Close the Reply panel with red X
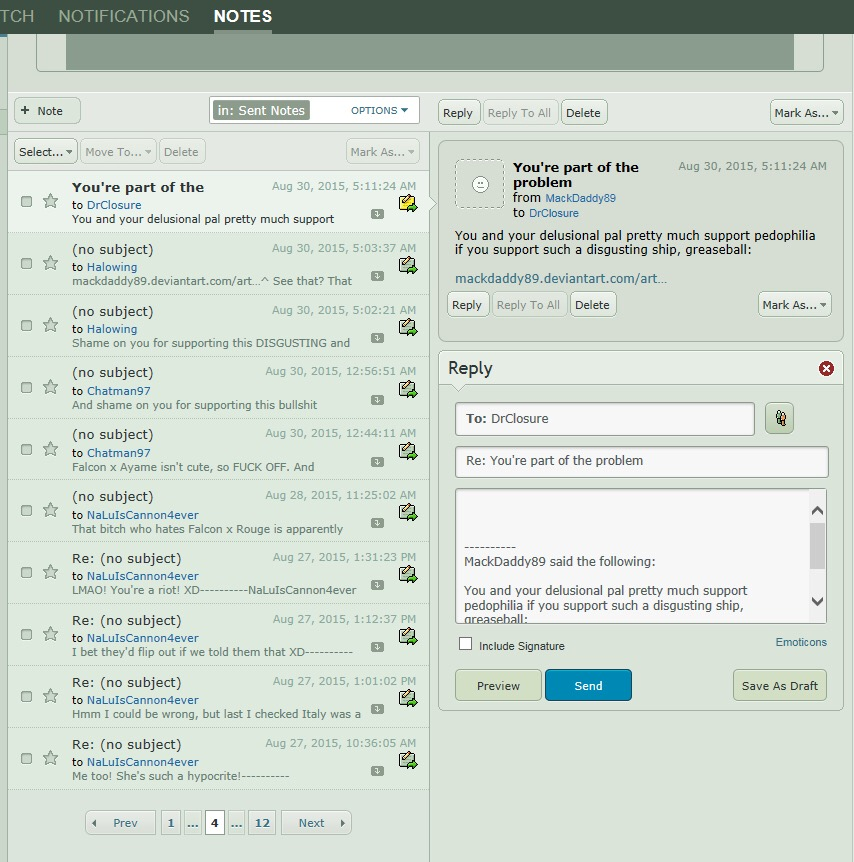 (x=826, y=368)
